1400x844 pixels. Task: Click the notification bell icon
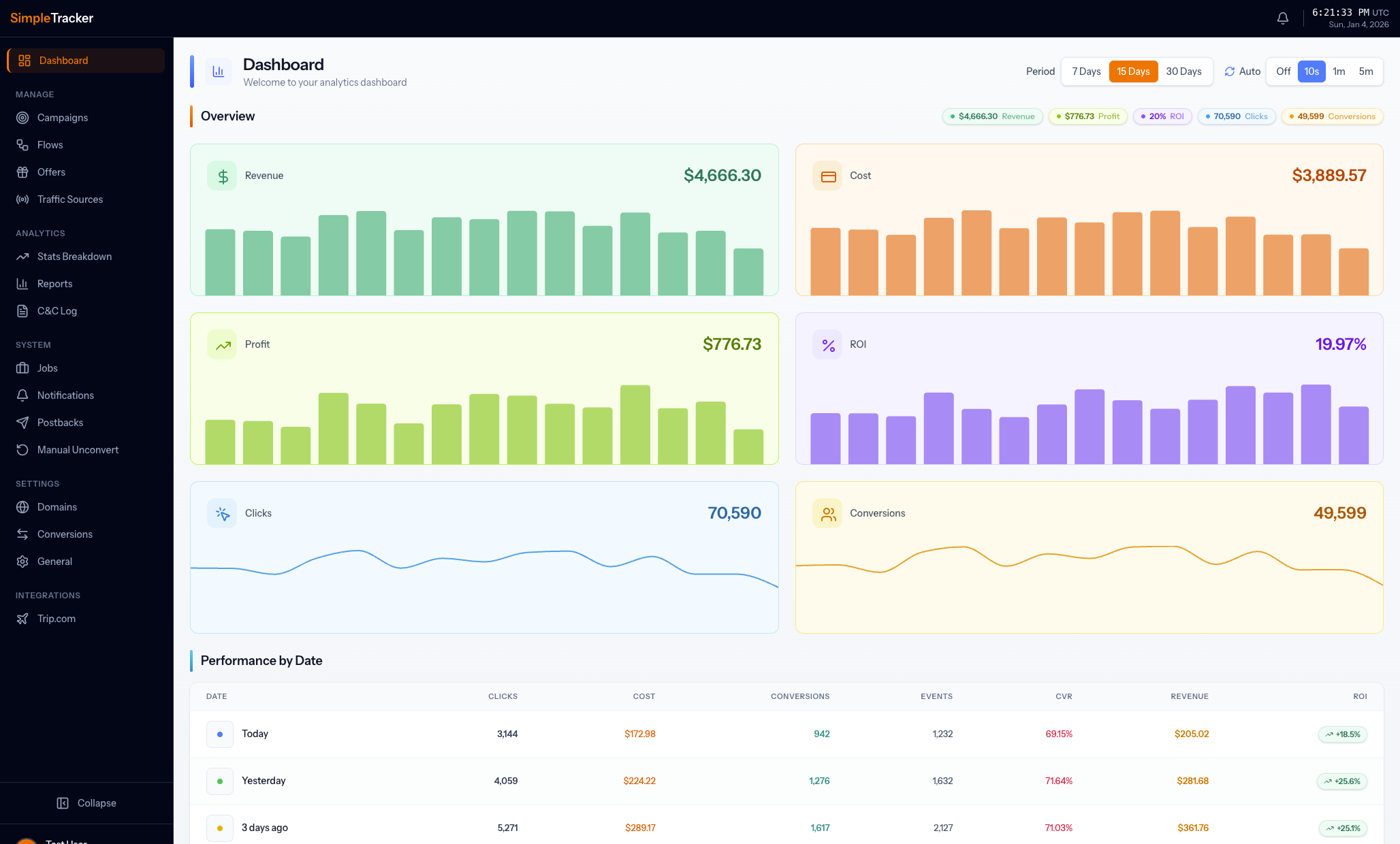tap(1282, 17)
